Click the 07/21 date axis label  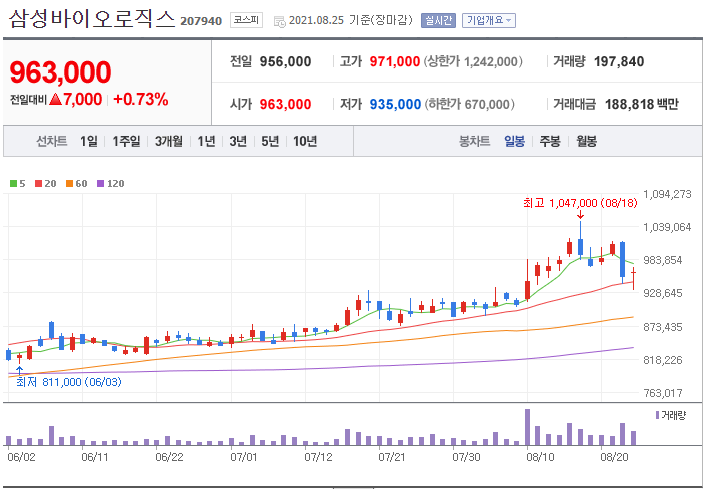tap(392, 458)
